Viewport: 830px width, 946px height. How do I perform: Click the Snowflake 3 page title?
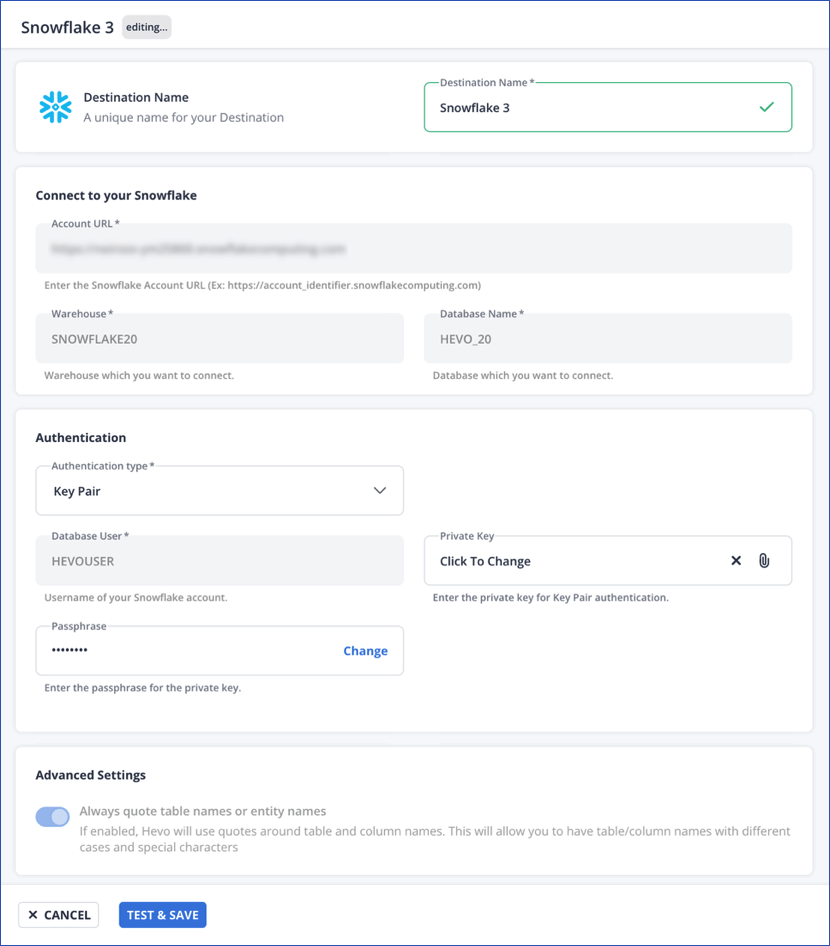pos(67,28)
